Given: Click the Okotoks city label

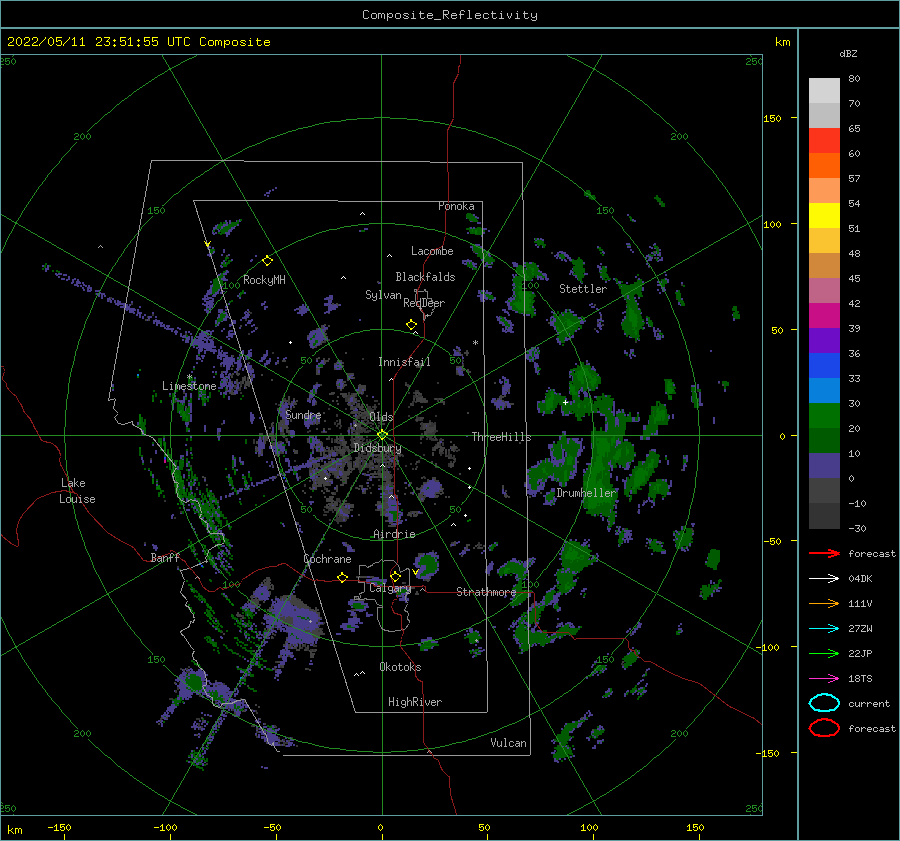Looking at the screenshot, I should coord(400,667).
